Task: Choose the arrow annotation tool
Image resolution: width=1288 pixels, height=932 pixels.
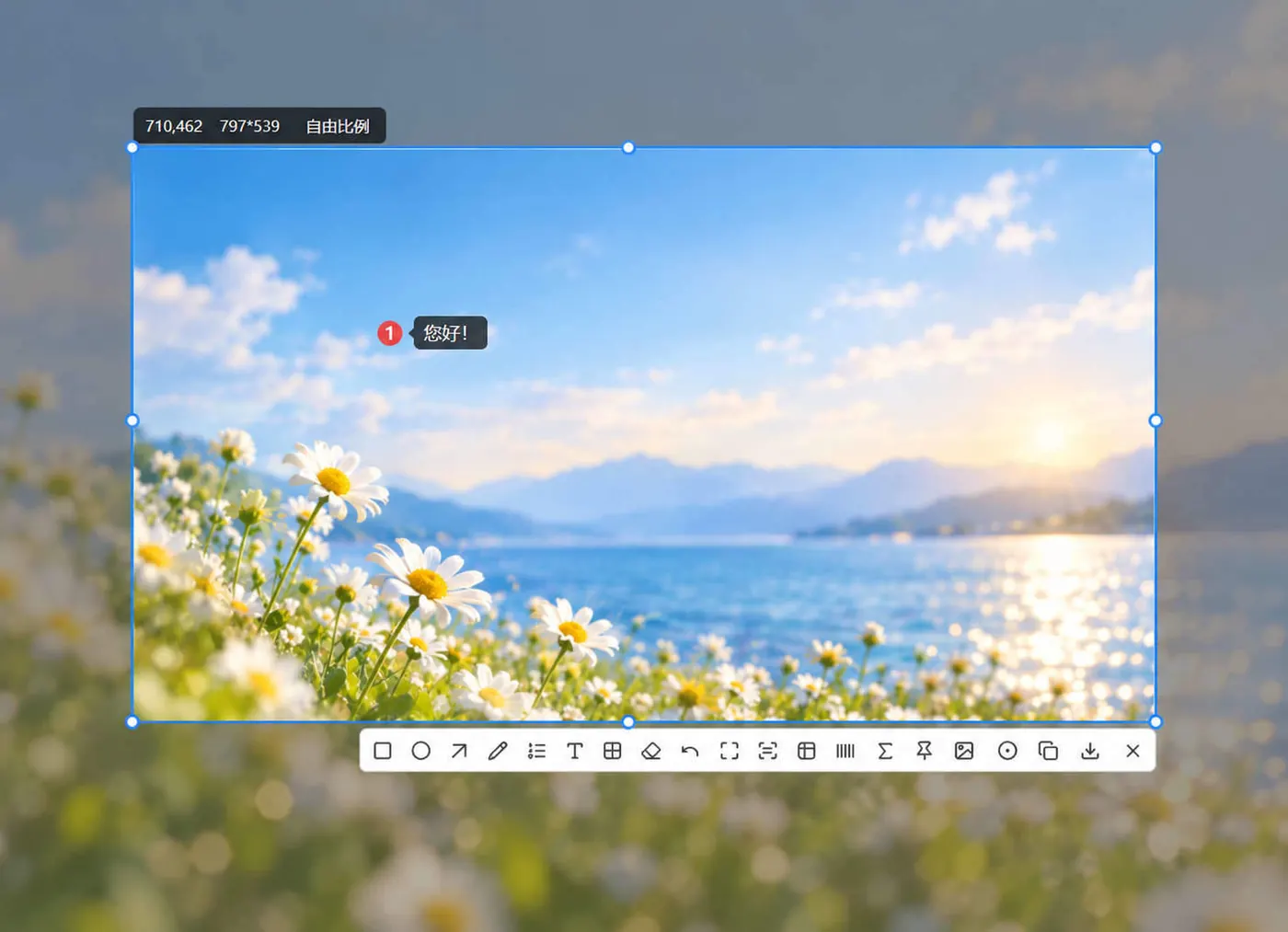Action: point(459,751)
